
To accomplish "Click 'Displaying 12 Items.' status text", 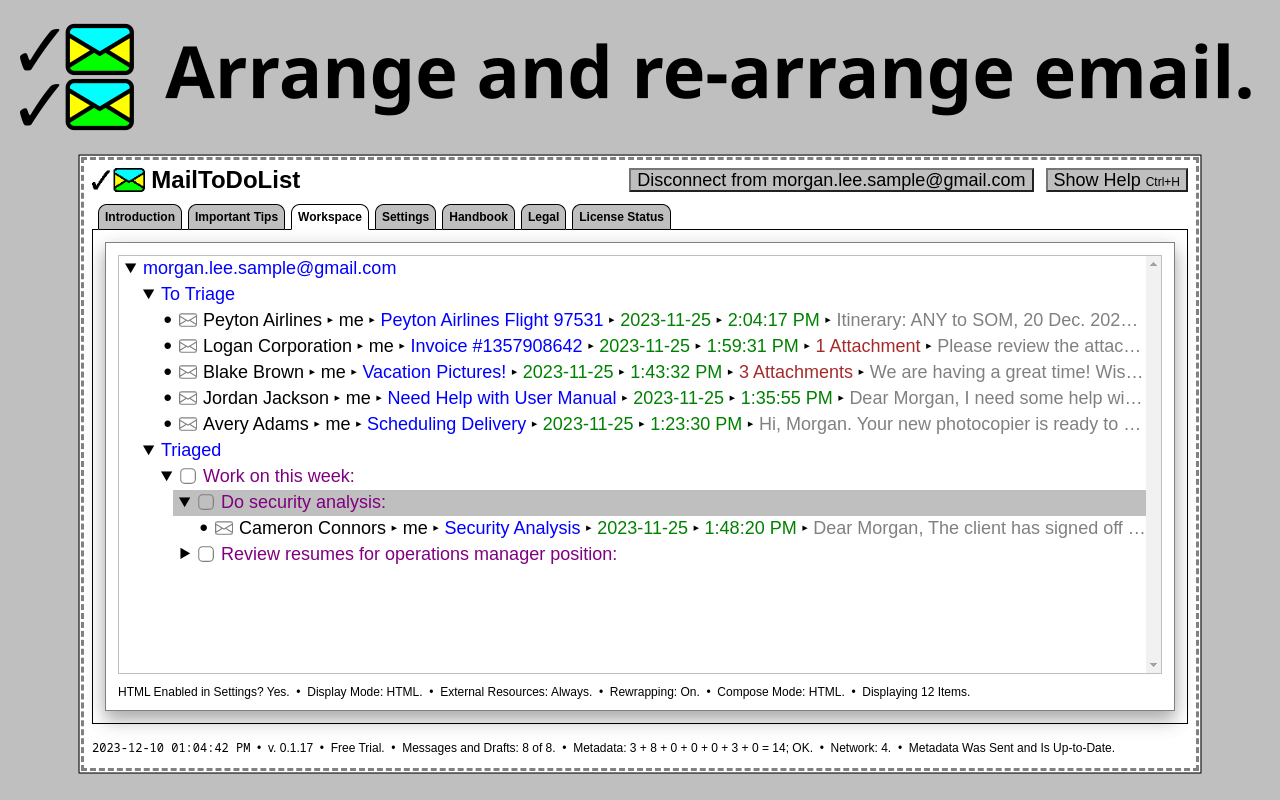I will pyautogui.click(x=916, y=692).
